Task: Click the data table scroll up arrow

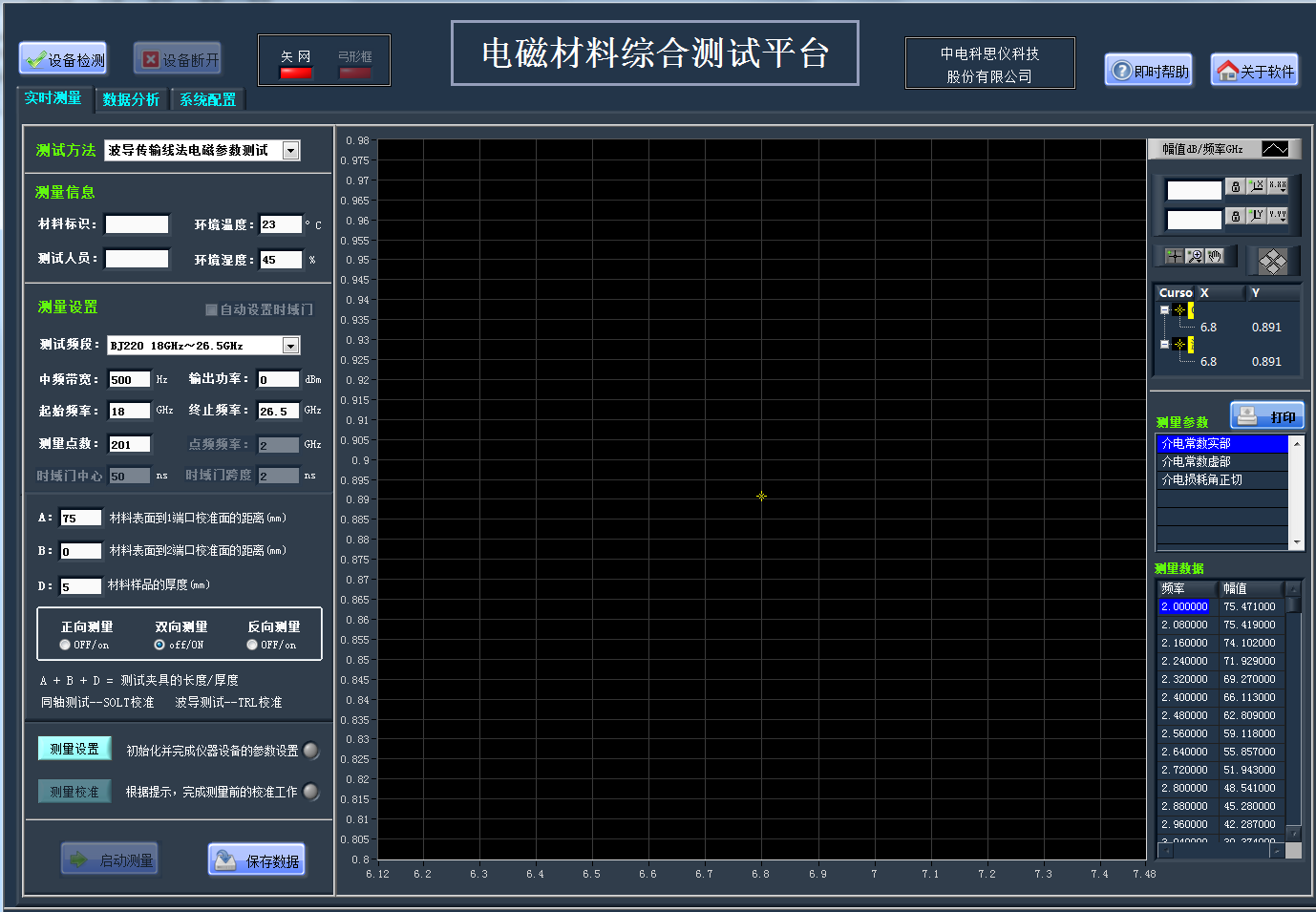Action: (1293, 589)
